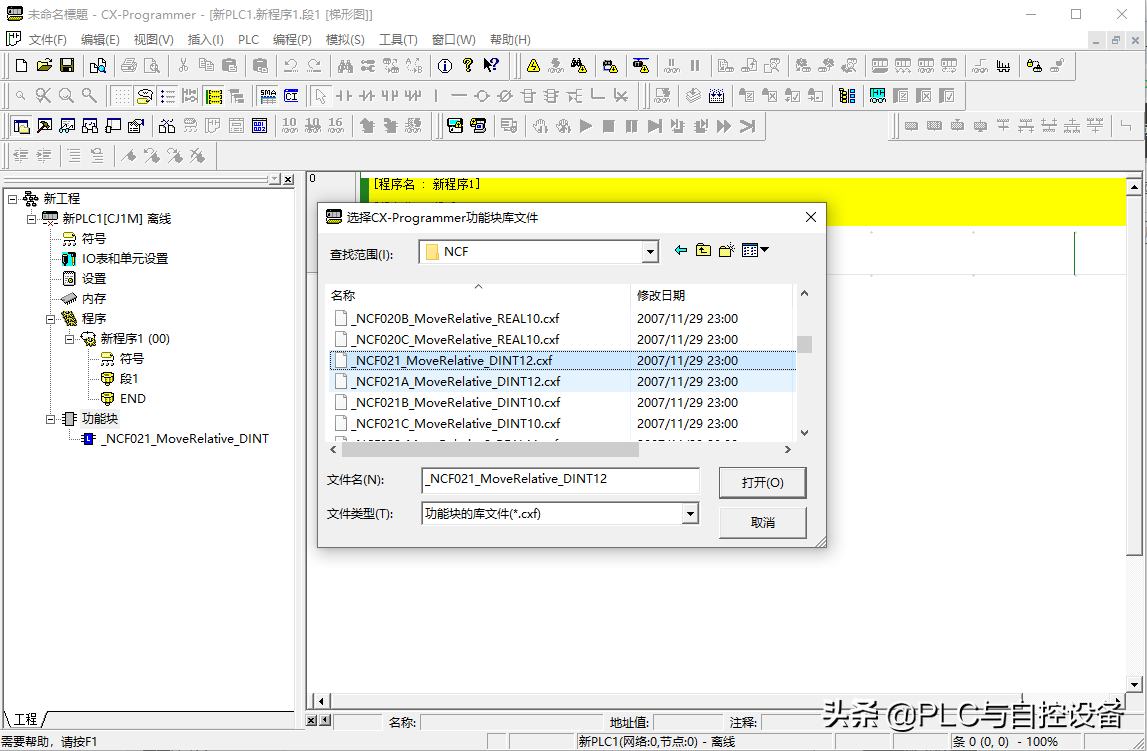The height and width of the screenshot is (751, 1147).
Task: Toggle the grid display toolbar button
Action: pos(121,96)
